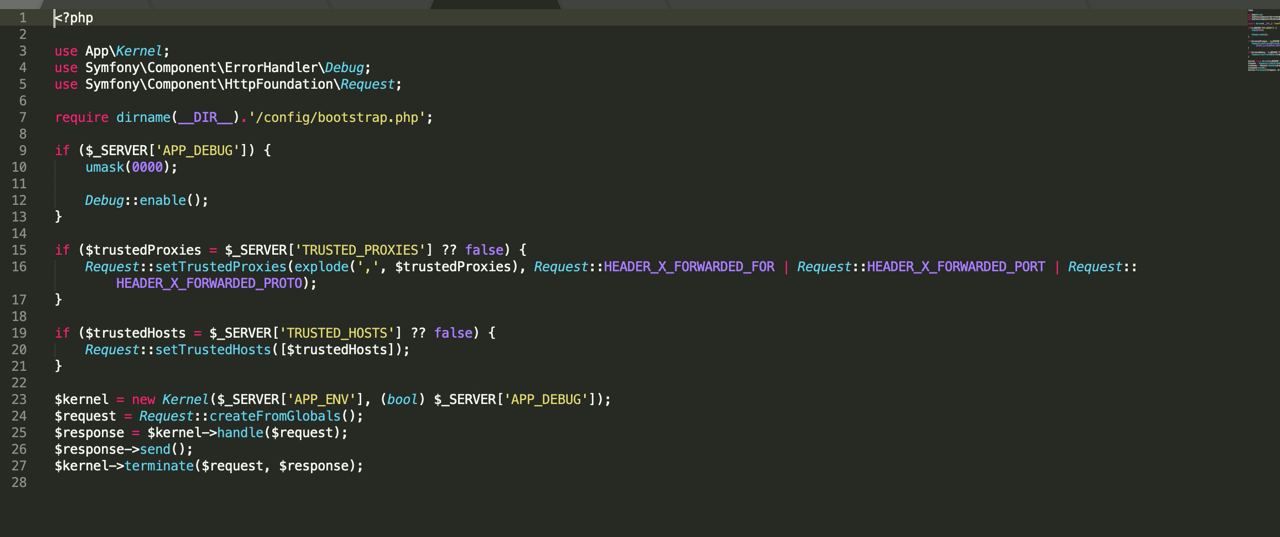
Task: Click "Debug" in the ErrorHandler import line
Action: [x=344, y=68]
